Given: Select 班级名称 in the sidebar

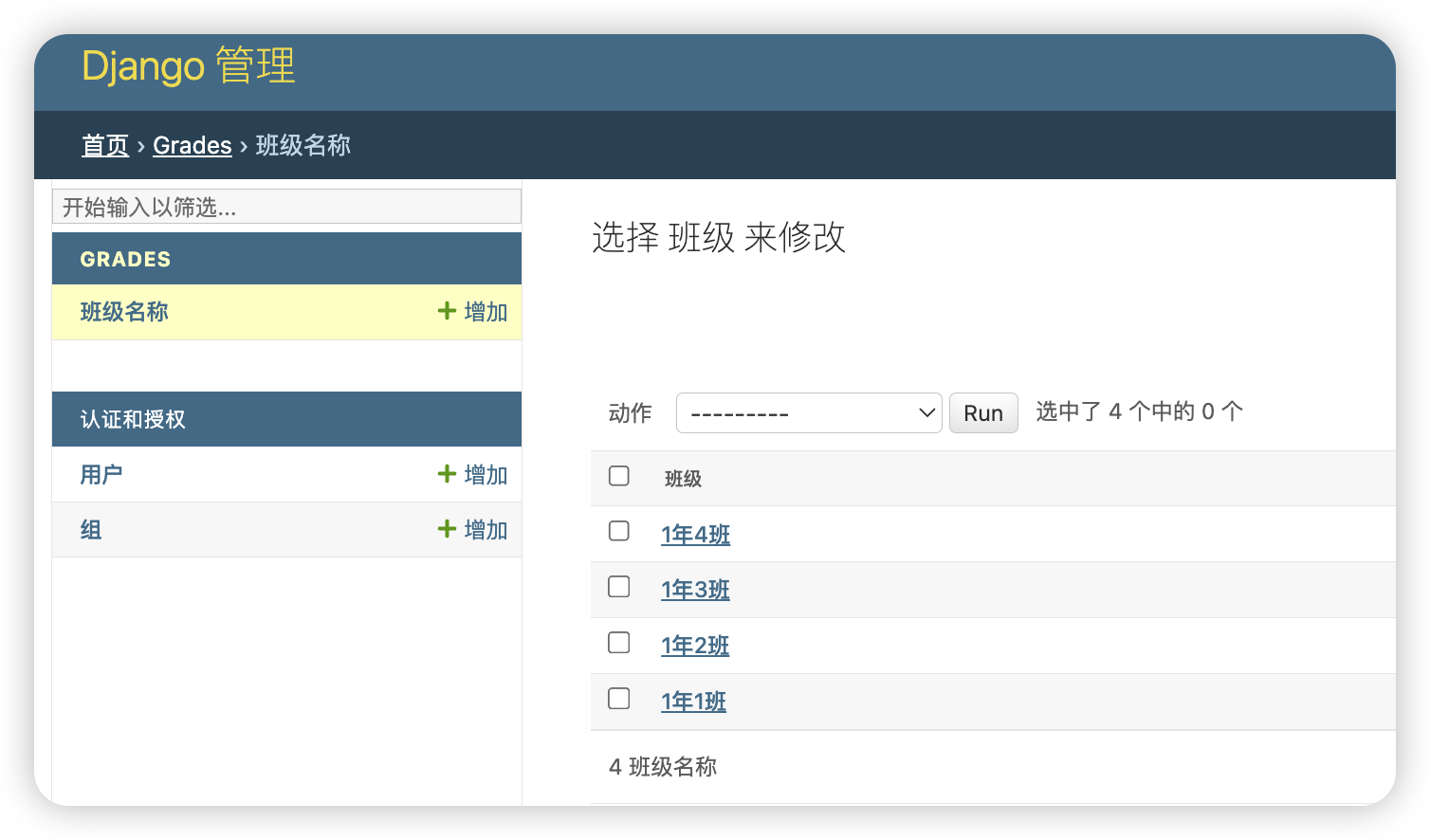Looking at the screenshot, I should pyautogui.click(x=124, y=312).
